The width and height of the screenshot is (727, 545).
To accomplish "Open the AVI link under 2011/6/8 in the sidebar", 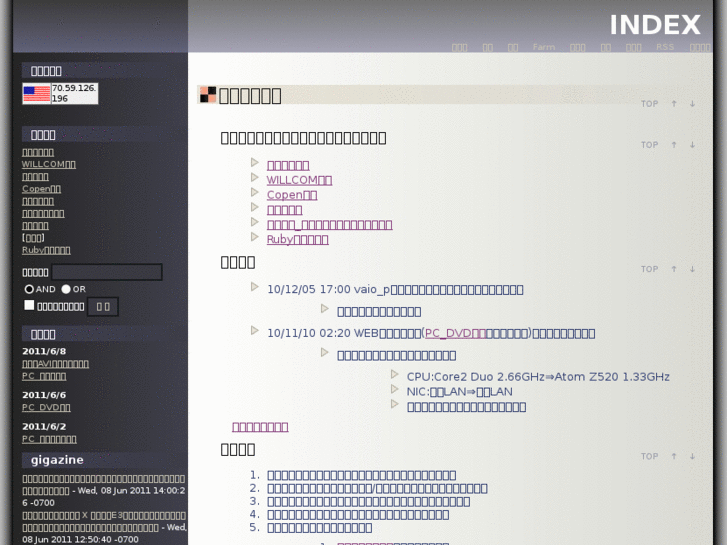I will point(55,364).
